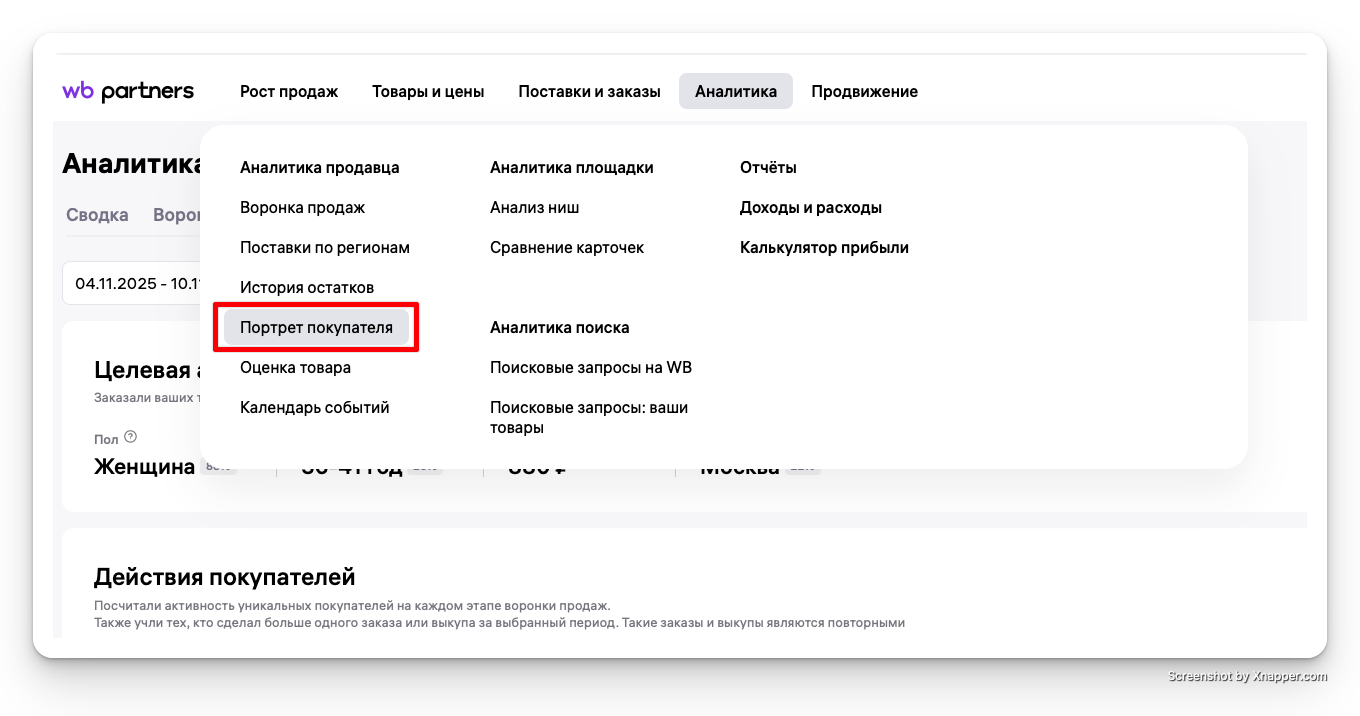Viewport: 1360px width, 716px height.
Task: Launch Калькулятор прибыли
Action: coord(824,248)
